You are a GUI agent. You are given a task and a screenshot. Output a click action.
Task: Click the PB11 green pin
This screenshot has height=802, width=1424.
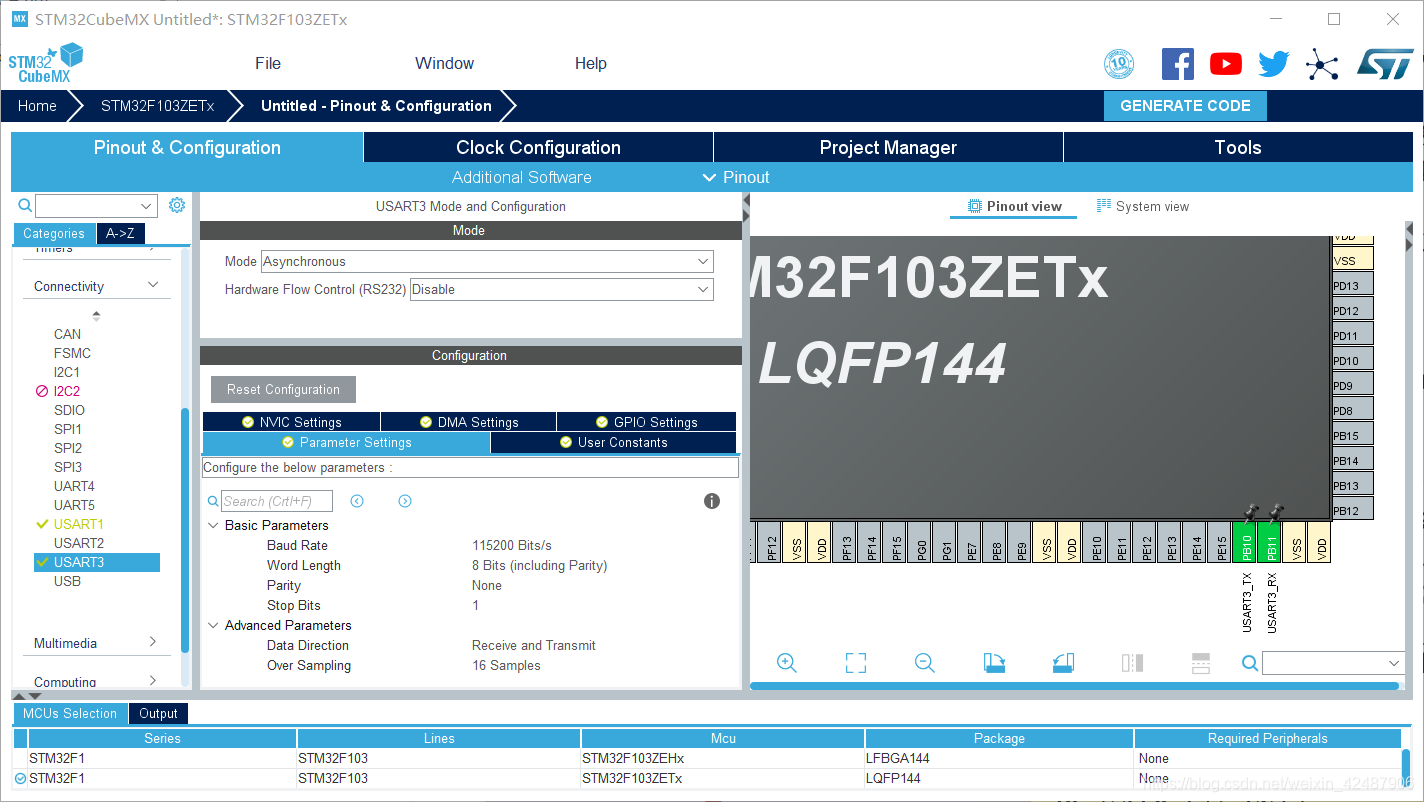[1271, 542]
